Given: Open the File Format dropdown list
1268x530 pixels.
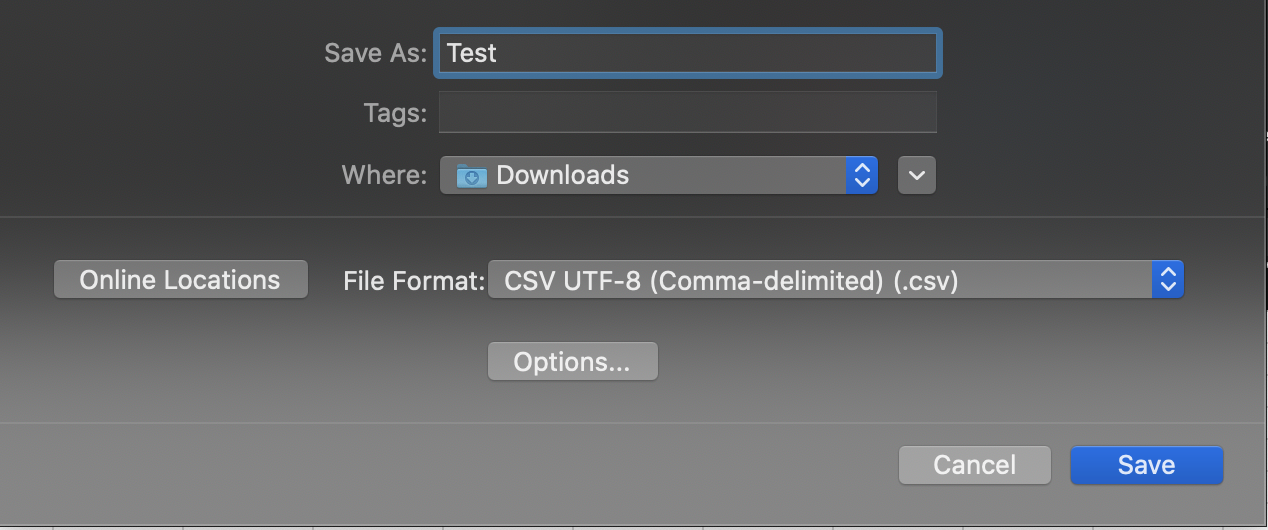Looking at the screenshot, I should coord(836,280).
